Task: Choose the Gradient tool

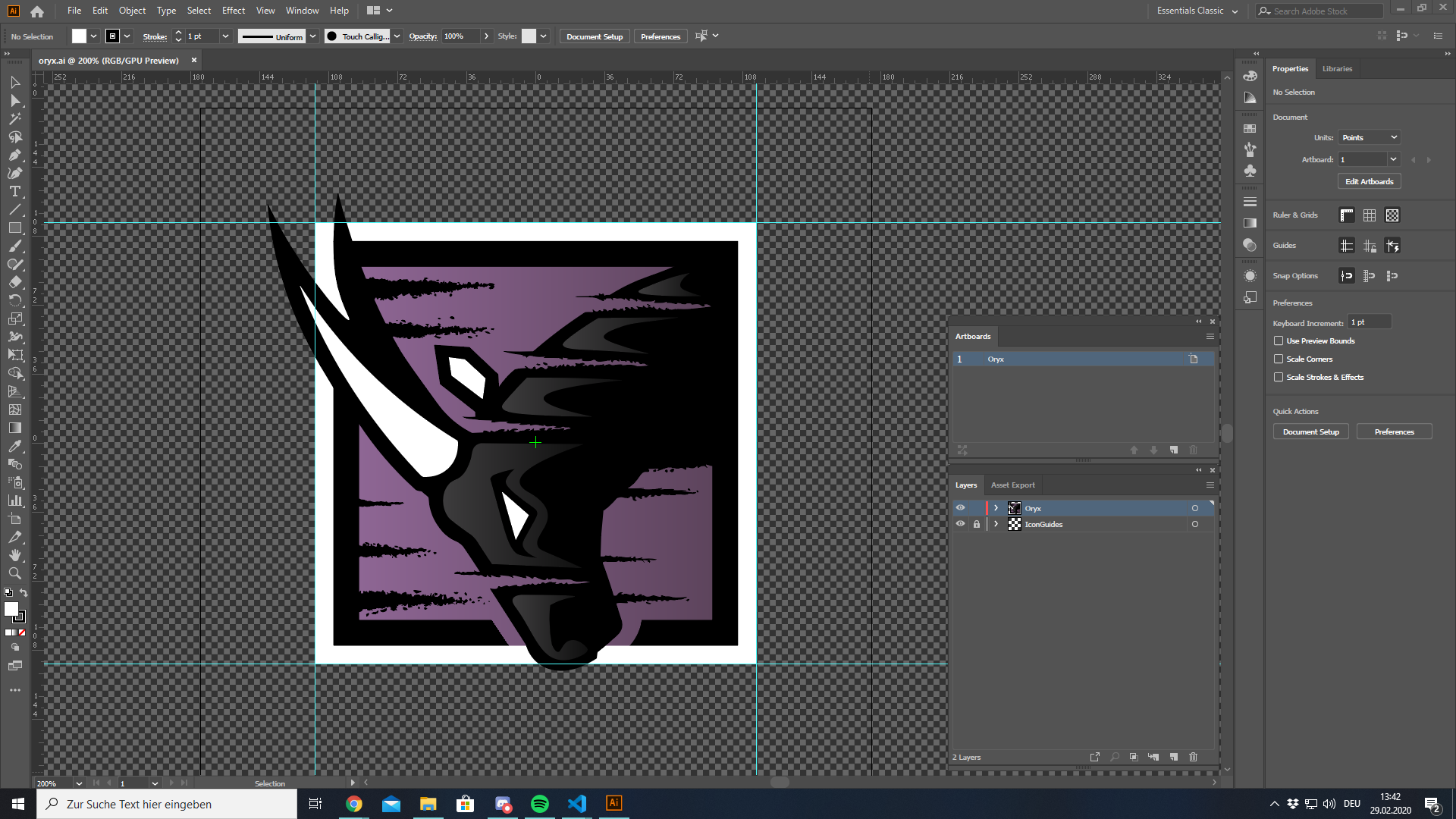Action: tap(15, 428)
